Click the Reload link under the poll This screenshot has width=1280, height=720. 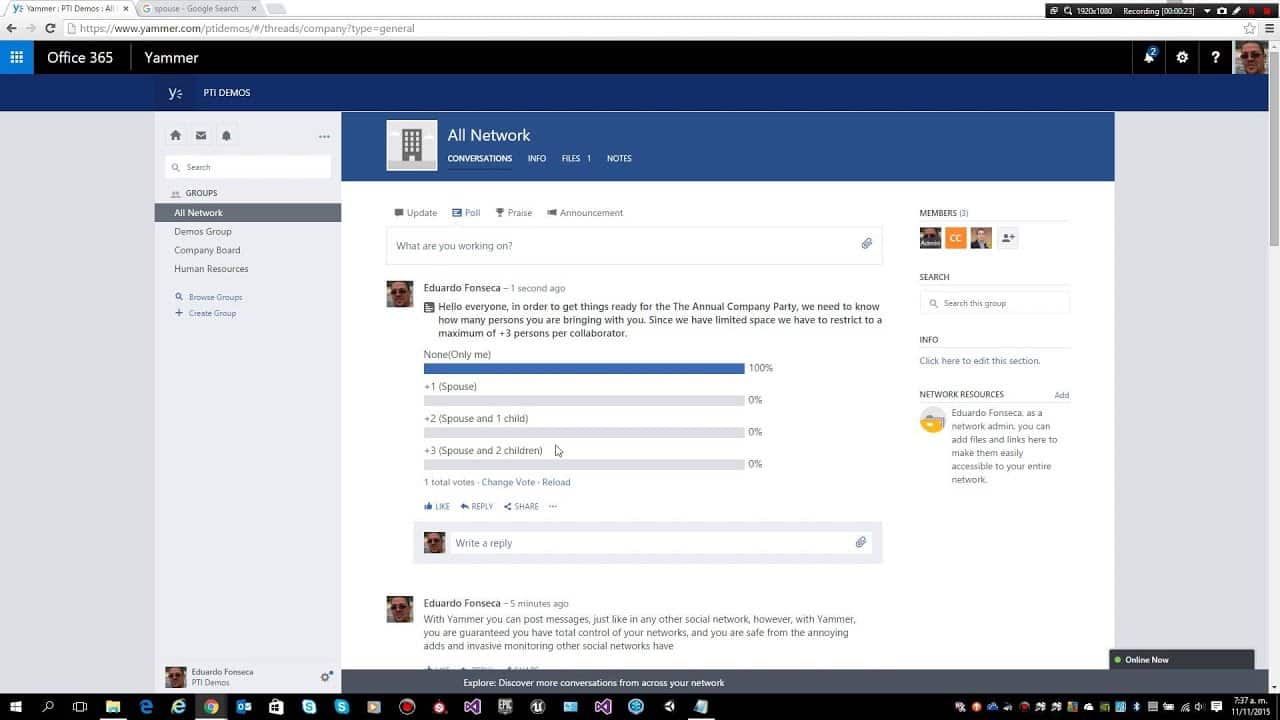click(556, 482)
